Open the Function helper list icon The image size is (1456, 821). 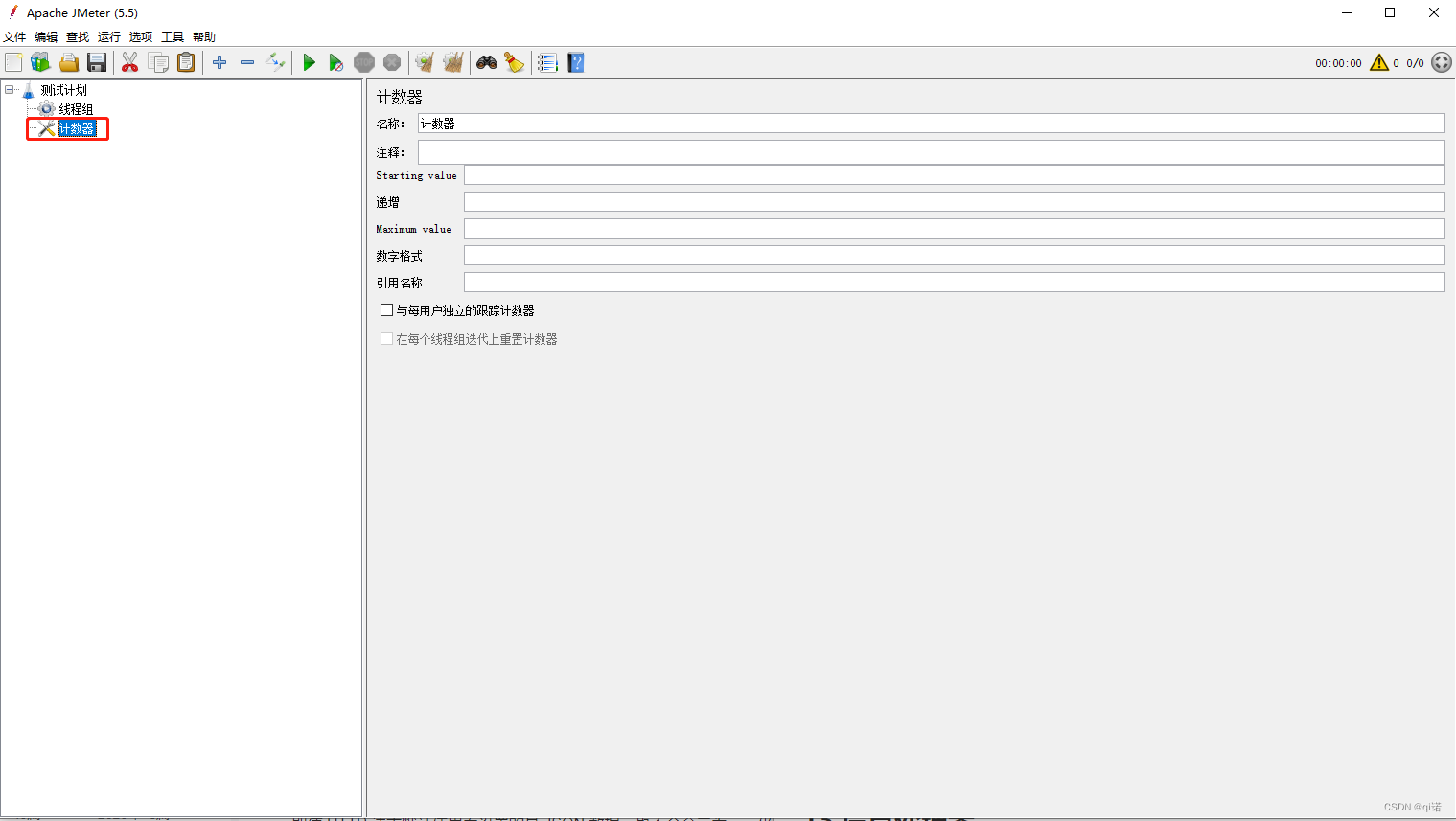547,62
